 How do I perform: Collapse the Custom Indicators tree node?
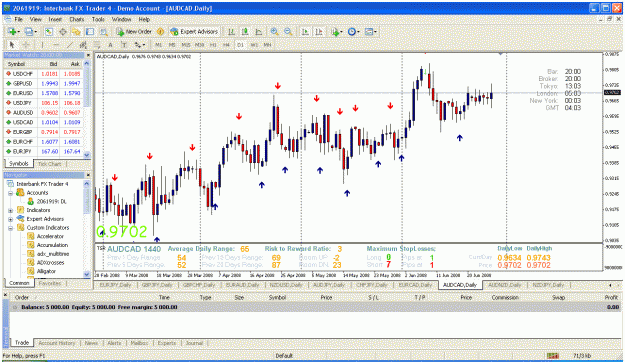coord(11,228)
